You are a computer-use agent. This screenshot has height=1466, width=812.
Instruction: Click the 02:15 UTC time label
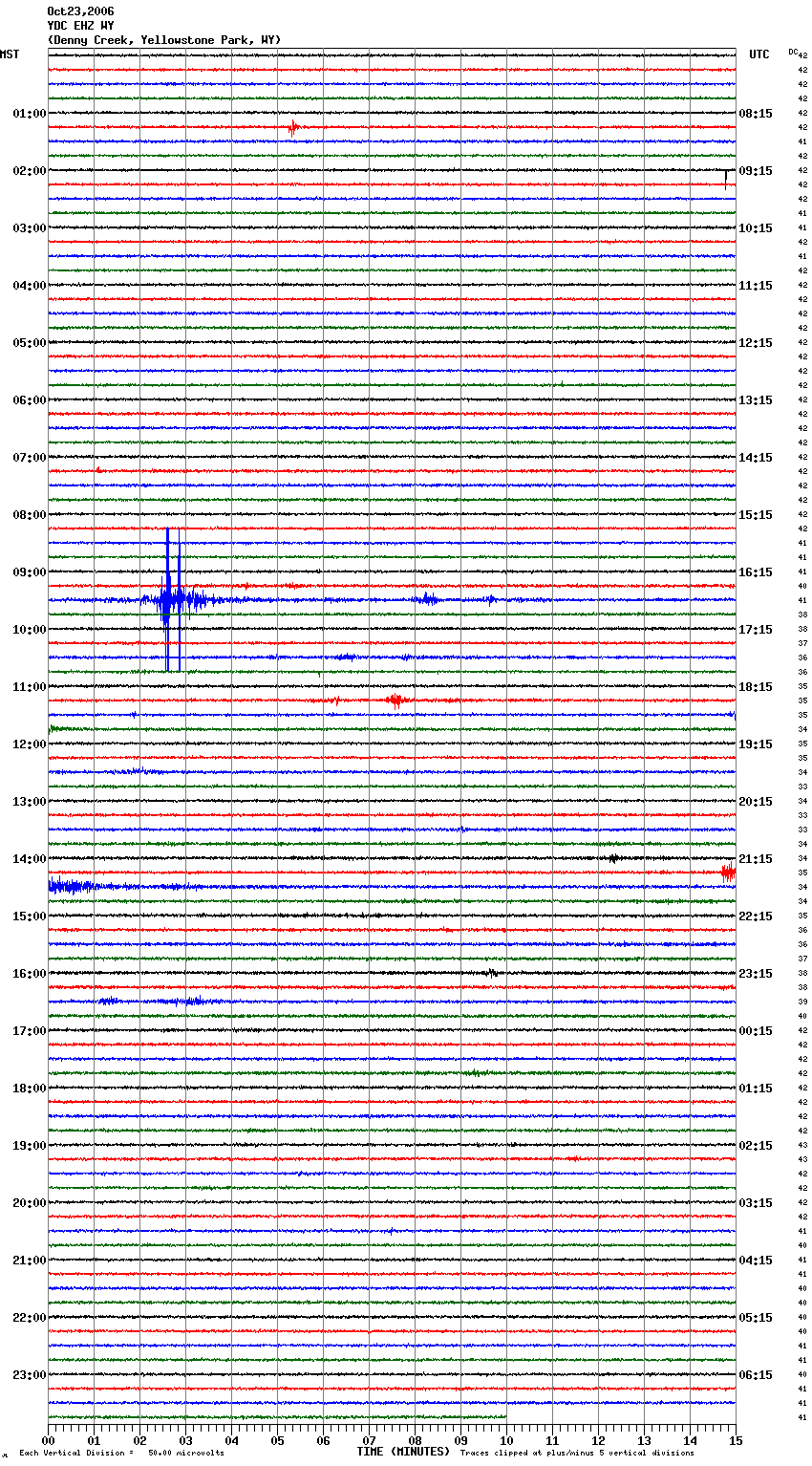click(756, 1146)
